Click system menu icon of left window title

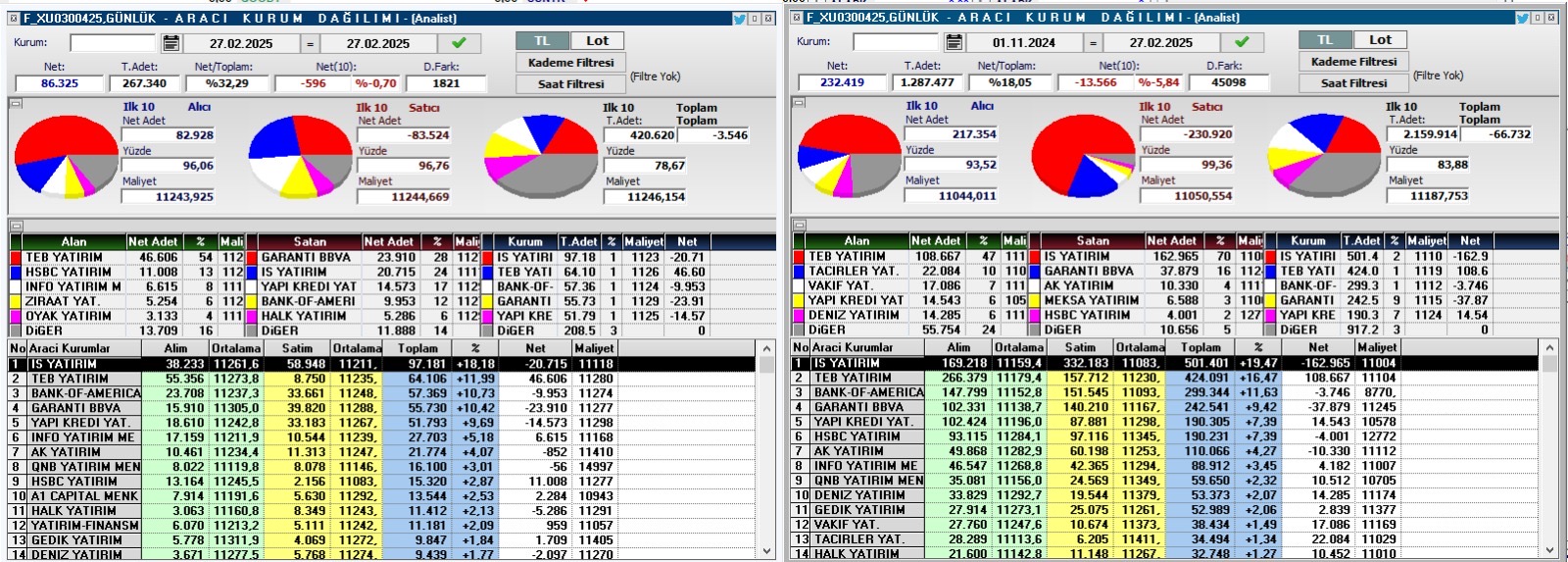tap(14, 19)
